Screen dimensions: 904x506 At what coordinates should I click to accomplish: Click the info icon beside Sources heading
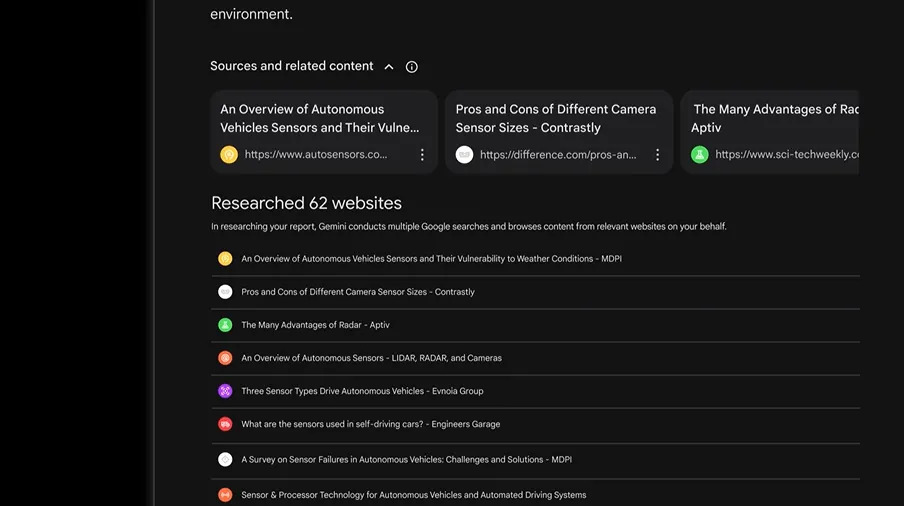click(412, 67)
